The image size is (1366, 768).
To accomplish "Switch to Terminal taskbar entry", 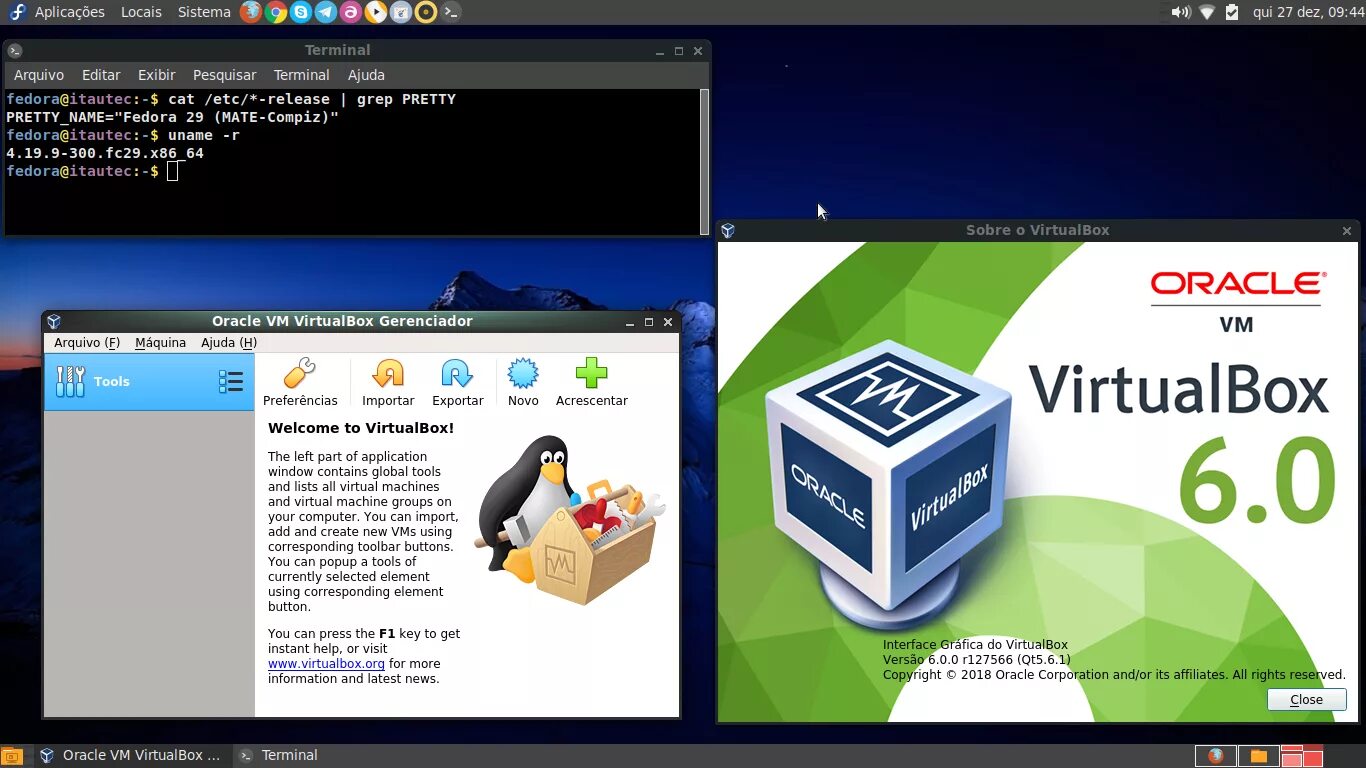I will tap(279, 756).
